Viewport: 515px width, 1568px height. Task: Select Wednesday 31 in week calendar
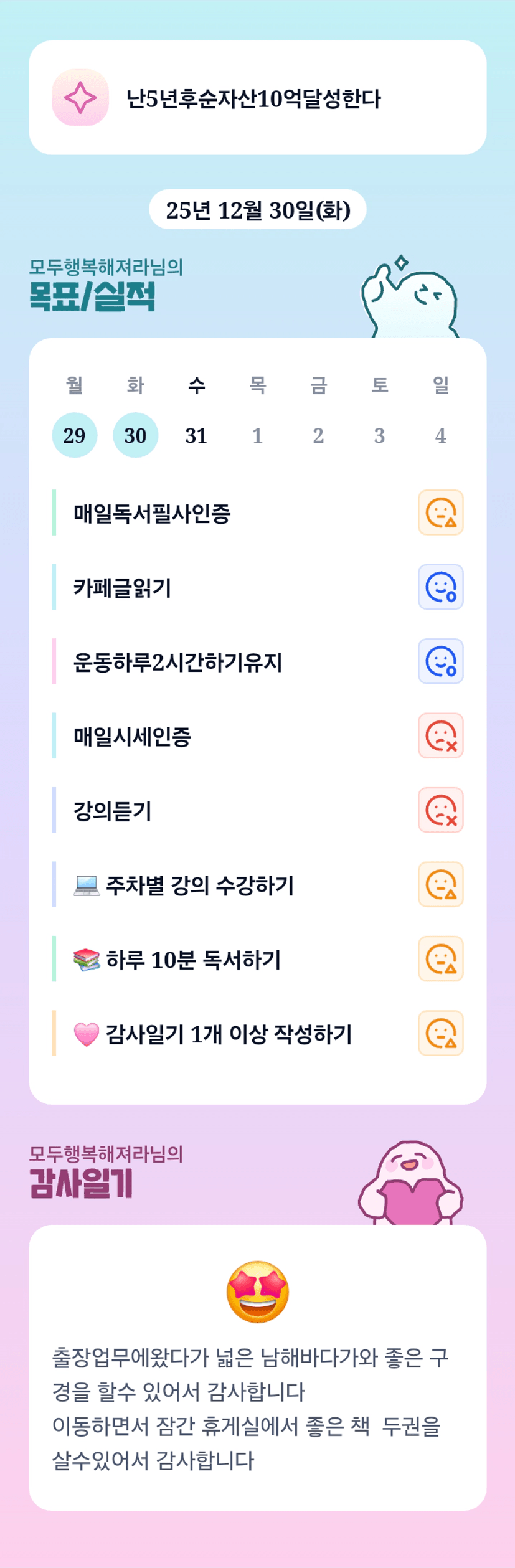196,435
